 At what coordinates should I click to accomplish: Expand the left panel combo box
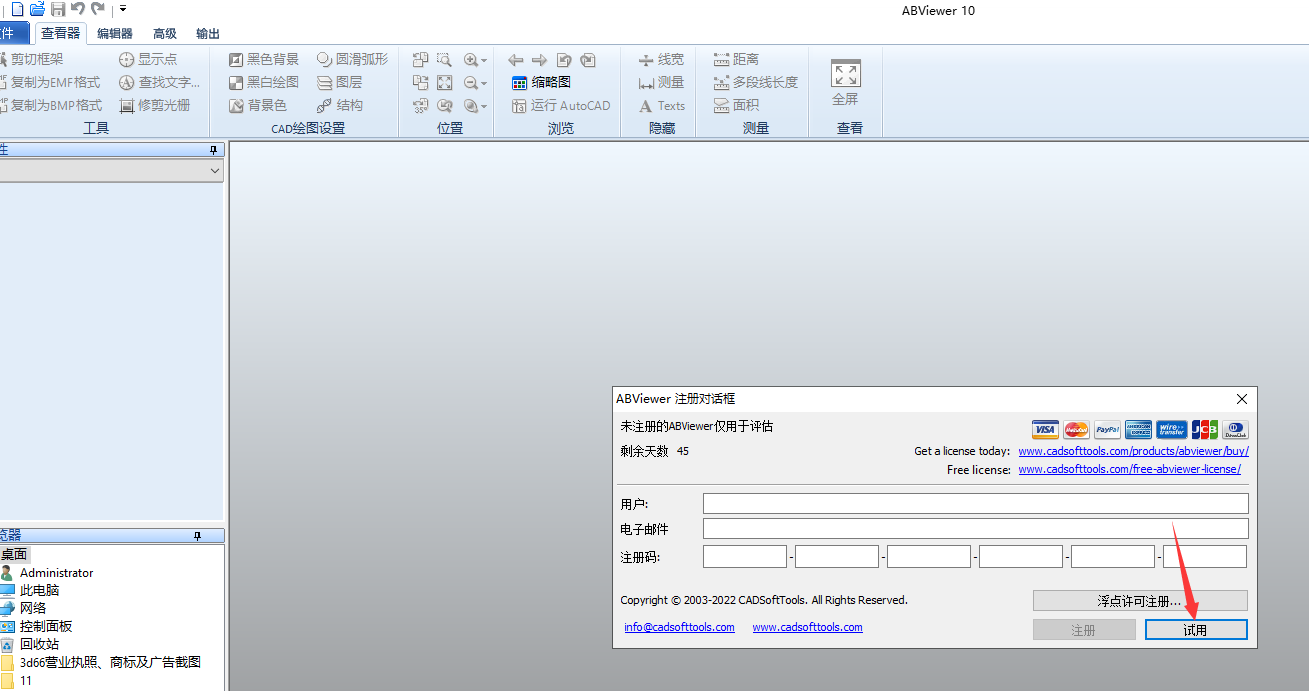tap(215, 170)
